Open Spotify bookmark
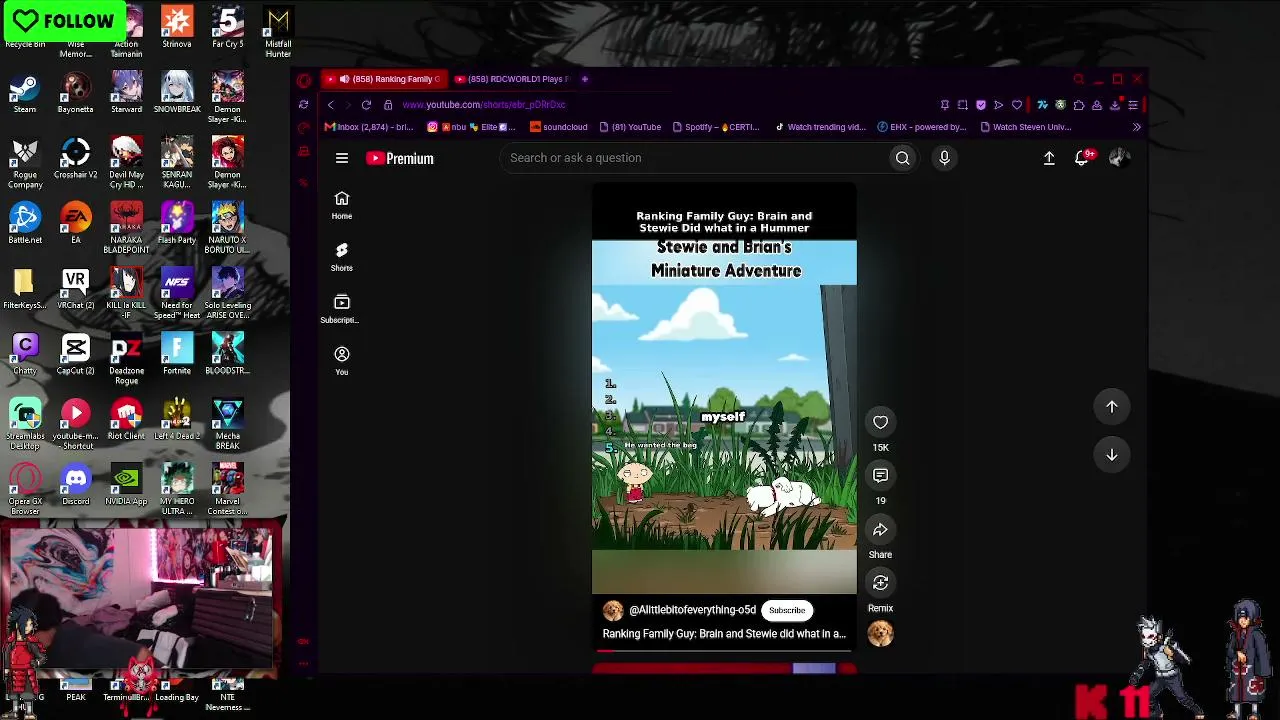Viewport: 1280px width, 720px height. click(x=717, y=127)
